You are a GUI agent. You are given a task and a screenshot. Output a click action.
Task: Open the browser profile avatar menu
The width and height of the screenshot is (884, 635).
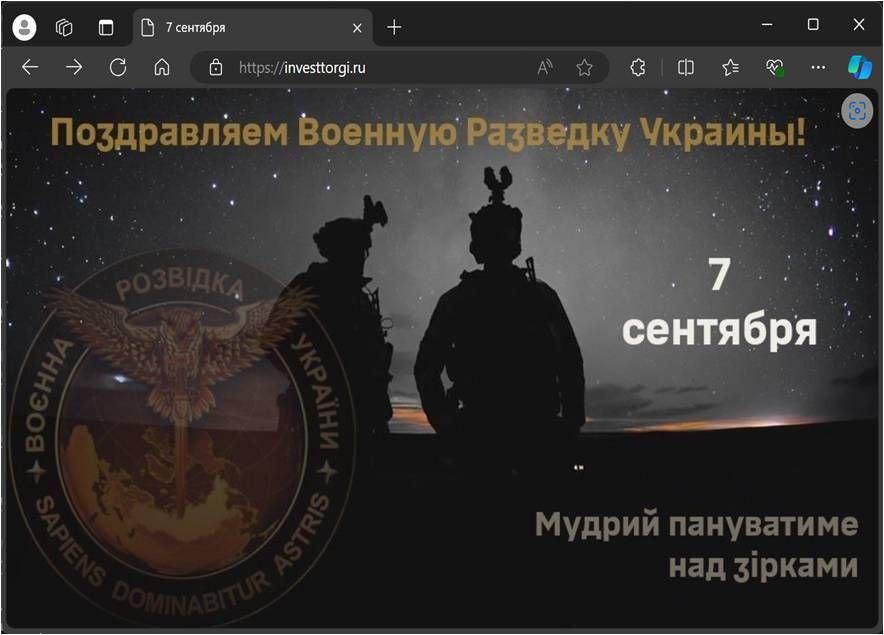tap(24, 27)
